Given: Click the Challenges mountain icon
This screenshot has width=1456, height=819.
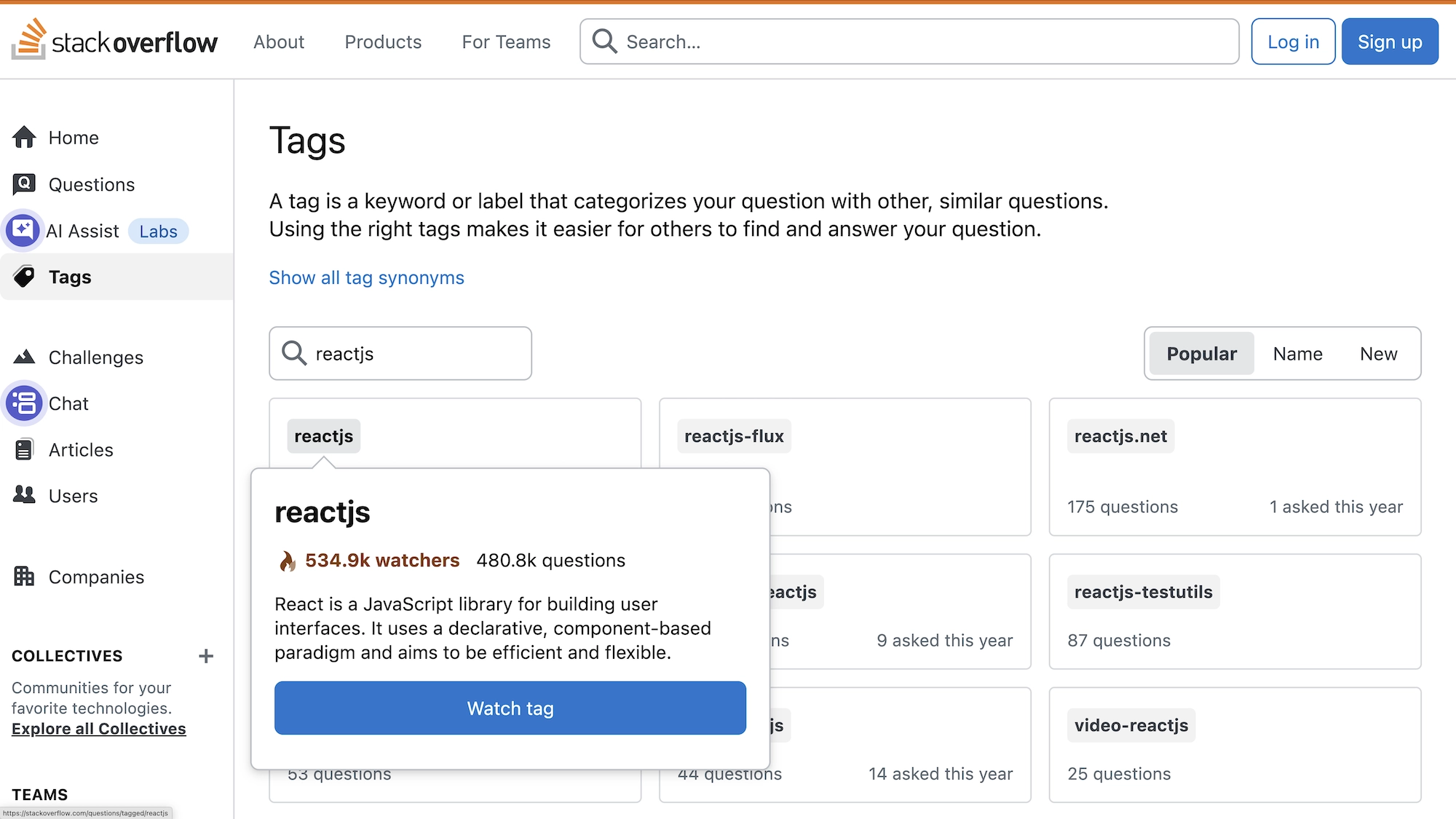Looking at the screenshot, I should pos(24,357).
